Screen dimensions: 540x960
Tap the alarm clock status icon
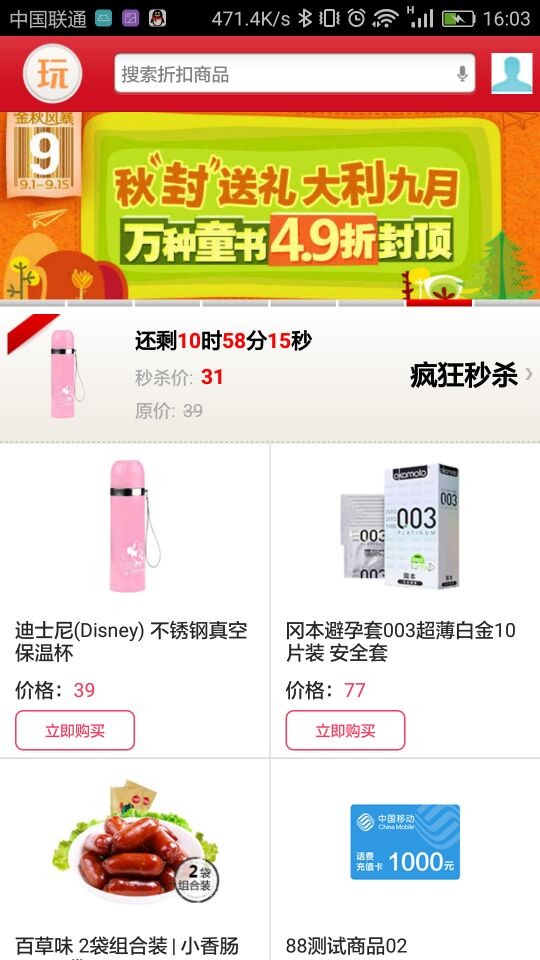[x=356, y=18]
